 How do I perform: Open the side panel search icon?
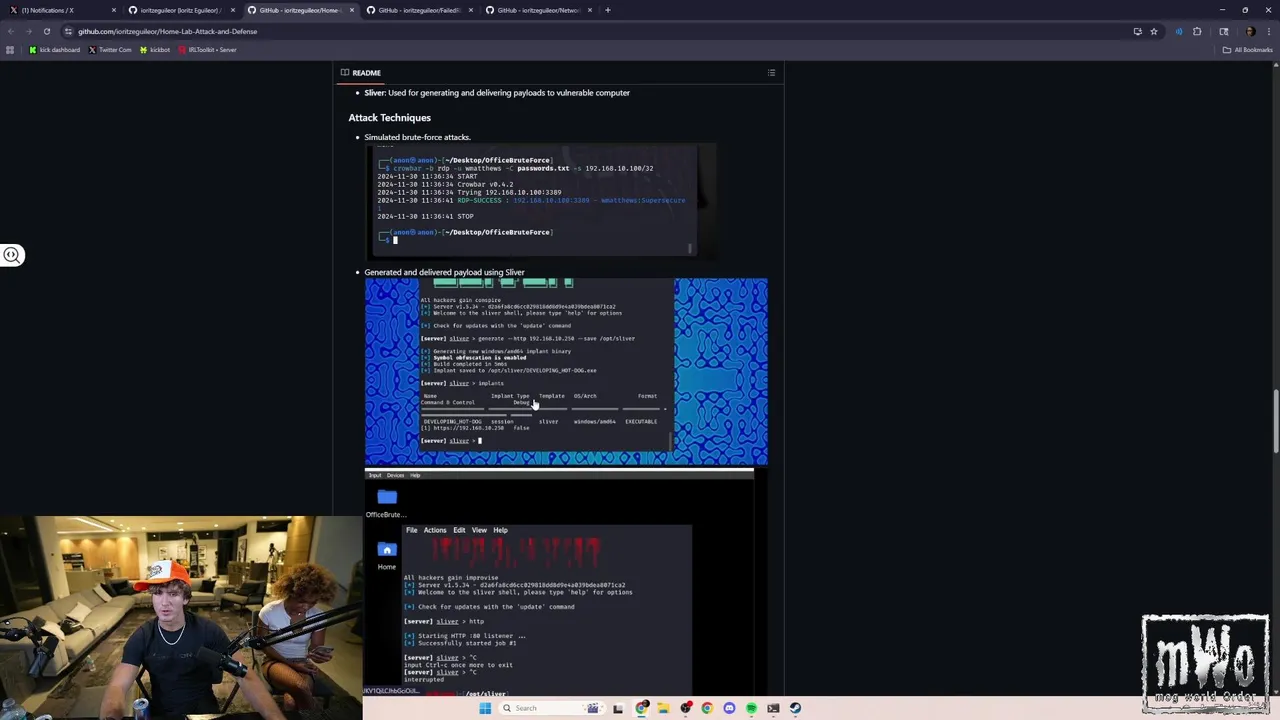point(1223,31)
